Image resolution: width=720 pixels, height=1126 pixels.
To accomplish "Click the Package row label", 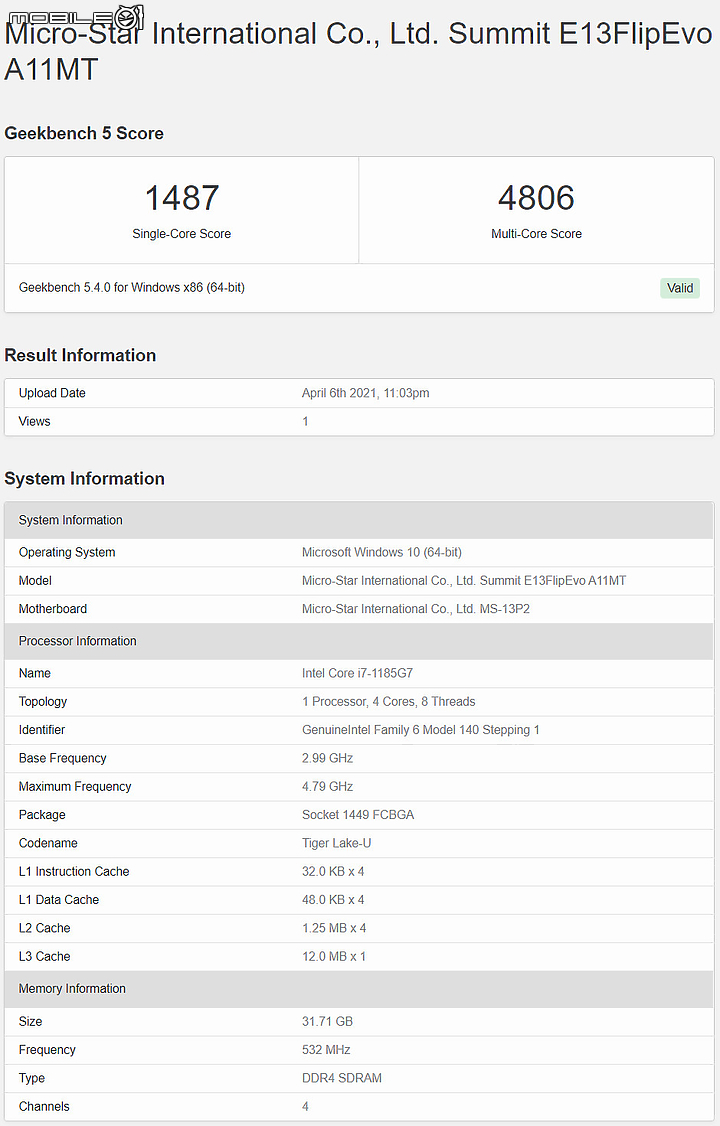I will [42, 814].
